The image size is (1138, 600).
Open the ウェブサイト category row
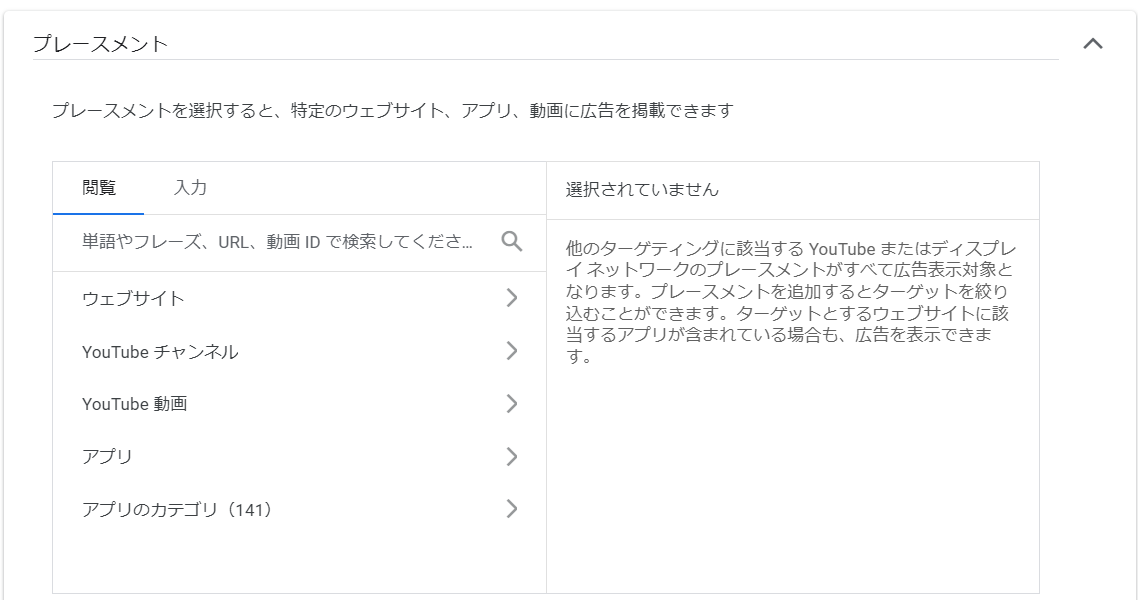tap(300, 298)
